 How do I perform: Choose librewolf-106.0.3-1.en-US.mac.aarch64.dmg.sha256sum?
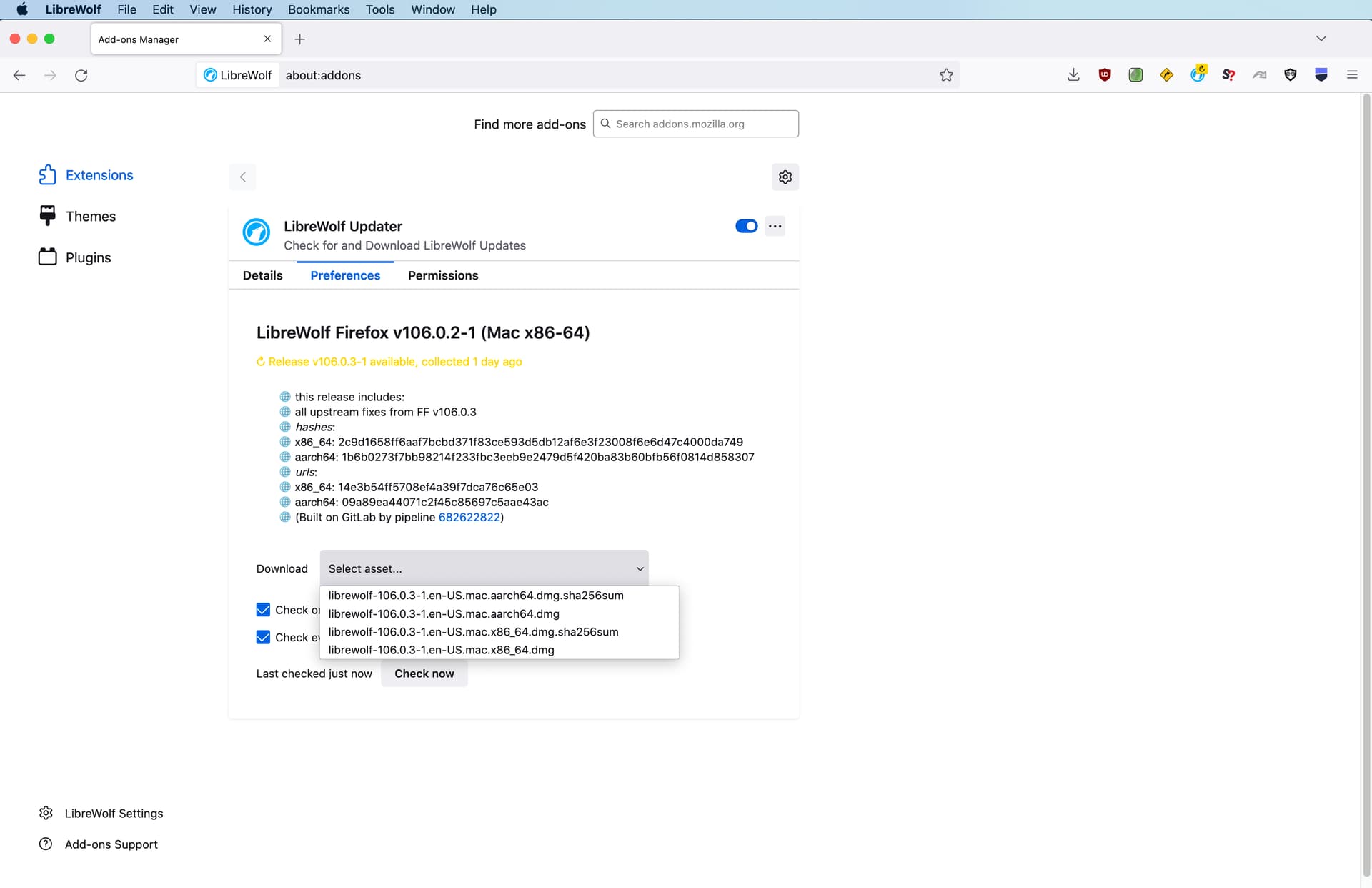(x=499, y=596)
